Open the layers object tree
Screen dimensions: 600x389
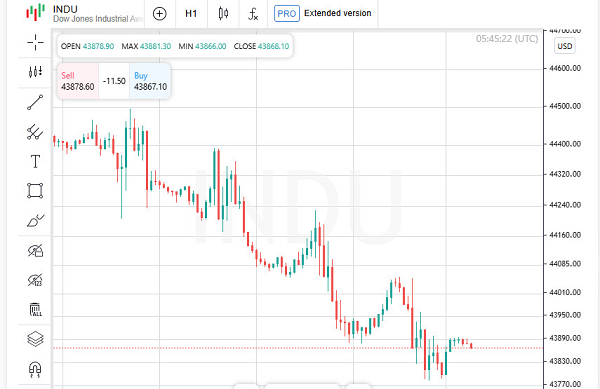[35, 339]
